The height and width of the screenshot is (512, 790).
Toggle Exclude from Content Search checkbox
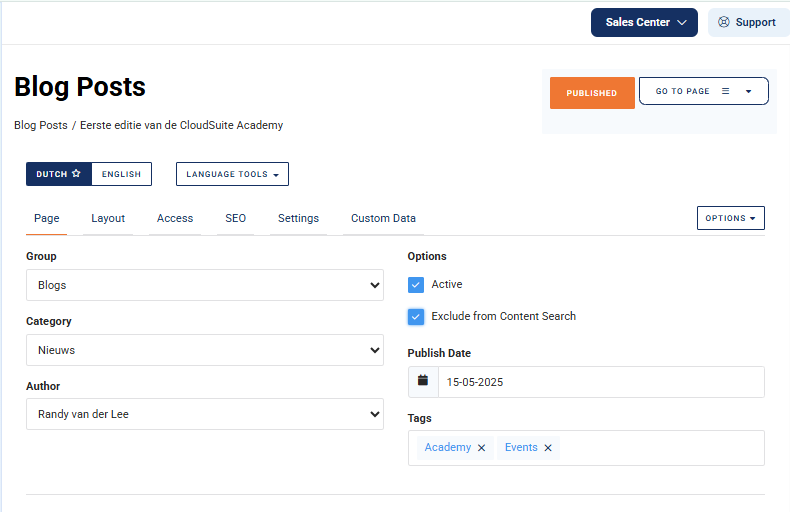[x=416, y=316]
